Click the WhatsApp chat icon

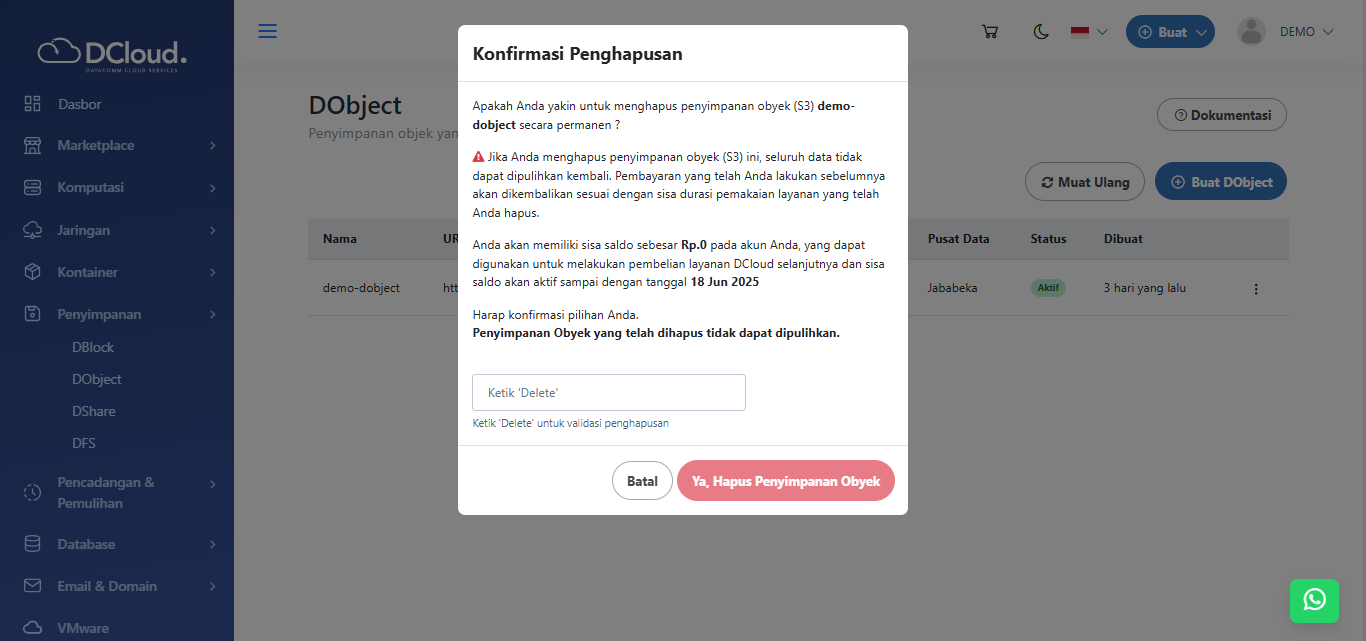(1314, 599)
